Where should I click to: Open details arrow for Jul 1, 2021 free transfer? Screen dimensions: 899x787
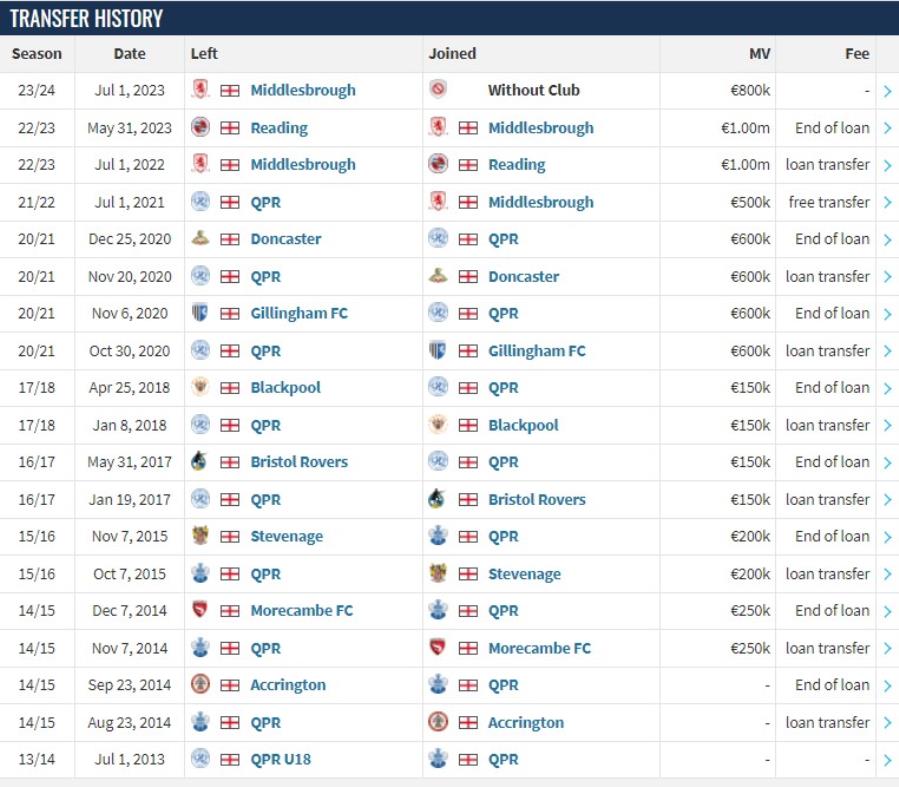(x=888, y=202)
